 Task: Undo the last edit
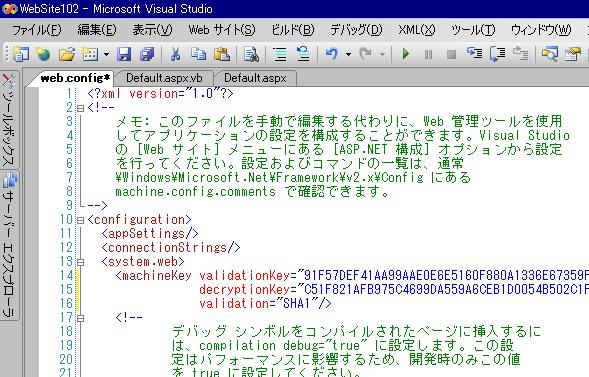click(332, 54)
